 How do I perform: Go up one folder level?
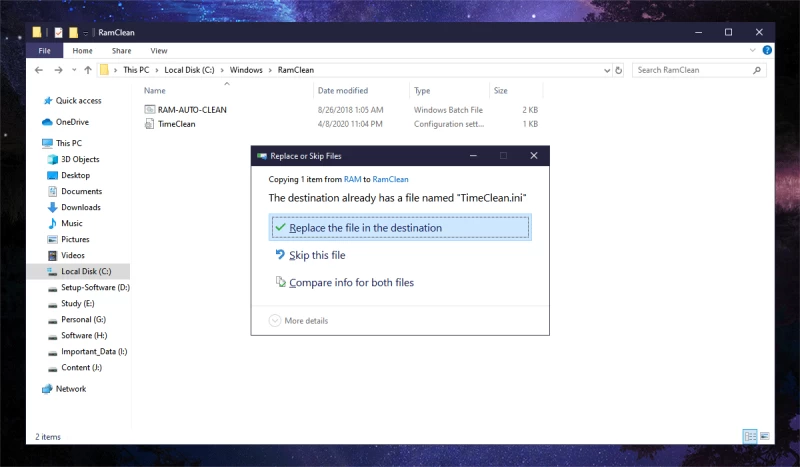coord(88,70)
